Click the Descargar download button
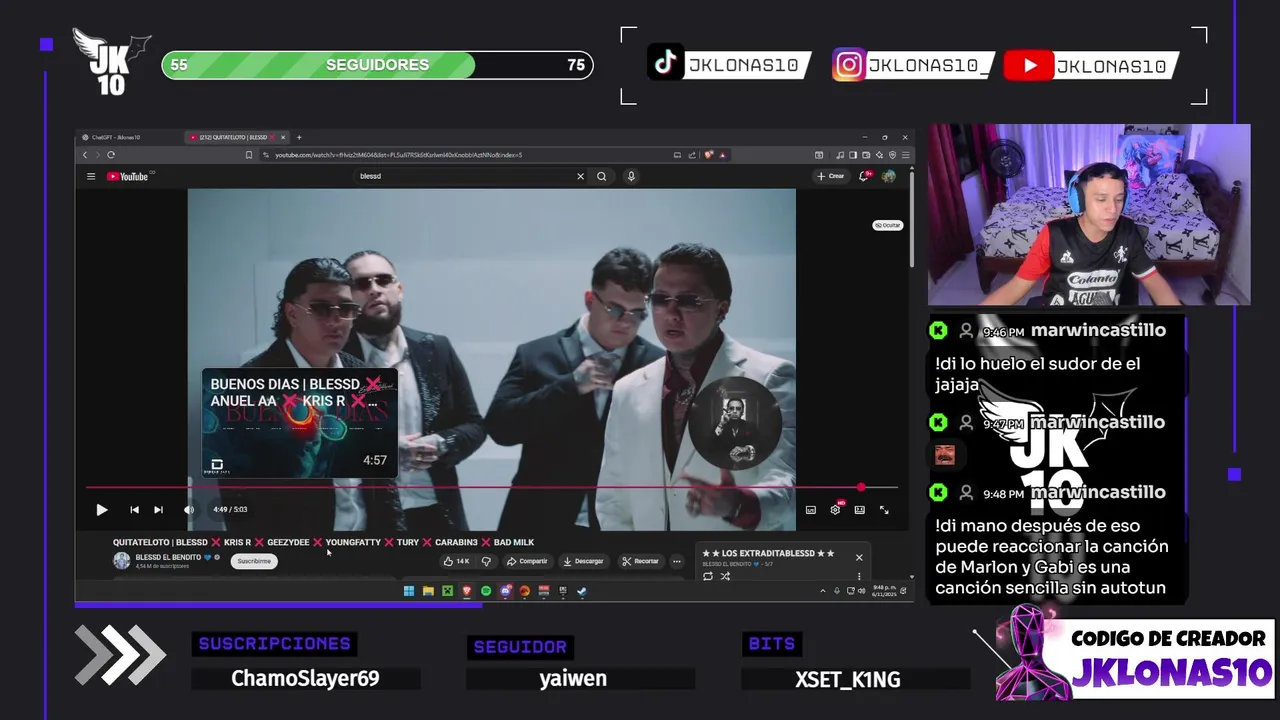Image resolution: width=1280 pixels, height=720 pixels. pos(583,561)
